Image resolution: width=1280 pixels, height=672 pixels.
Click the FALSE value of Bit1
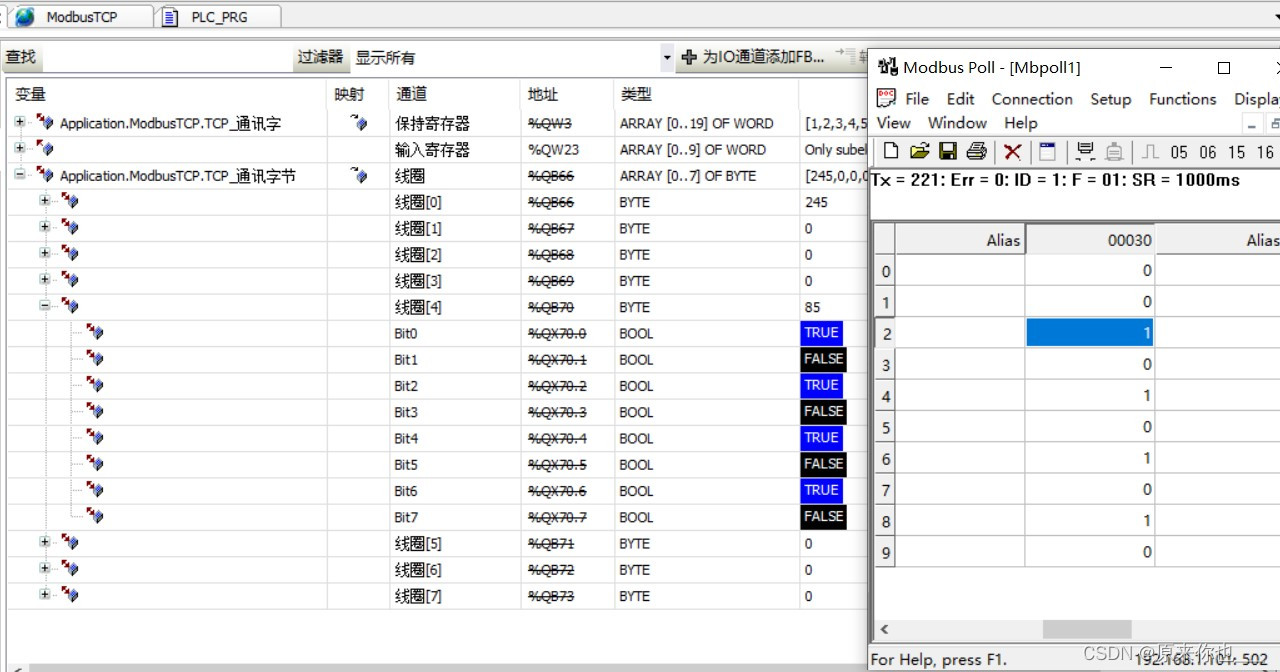coord(824,359)
